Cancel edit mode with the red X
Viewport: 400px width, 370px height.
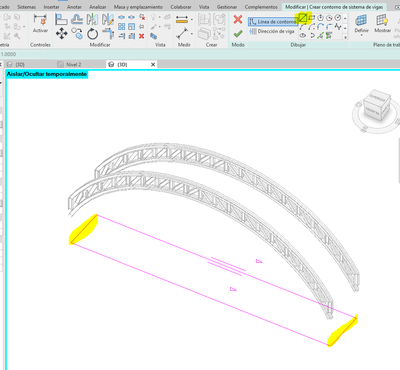238,19
